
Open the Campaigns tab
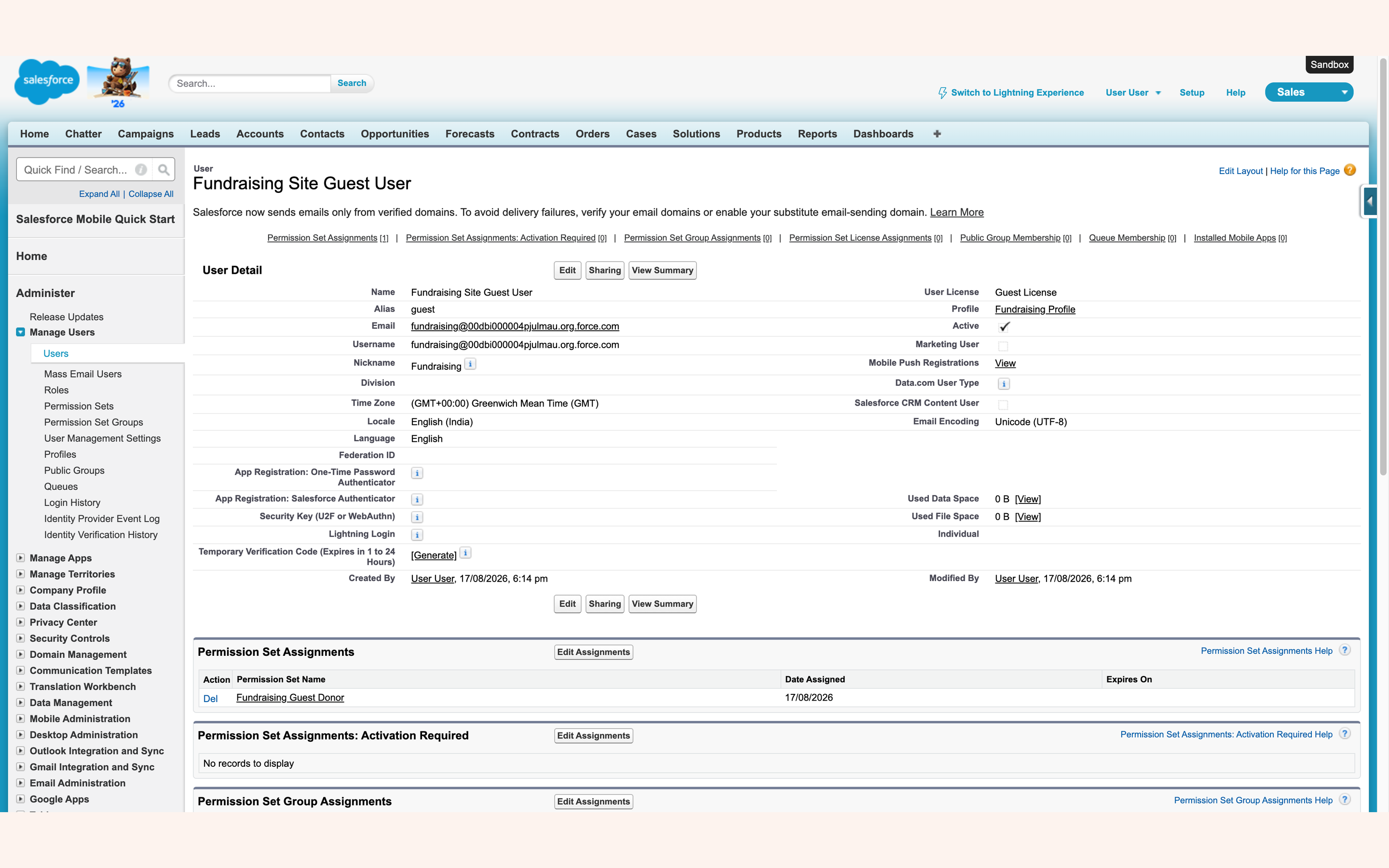coord(146,134)
